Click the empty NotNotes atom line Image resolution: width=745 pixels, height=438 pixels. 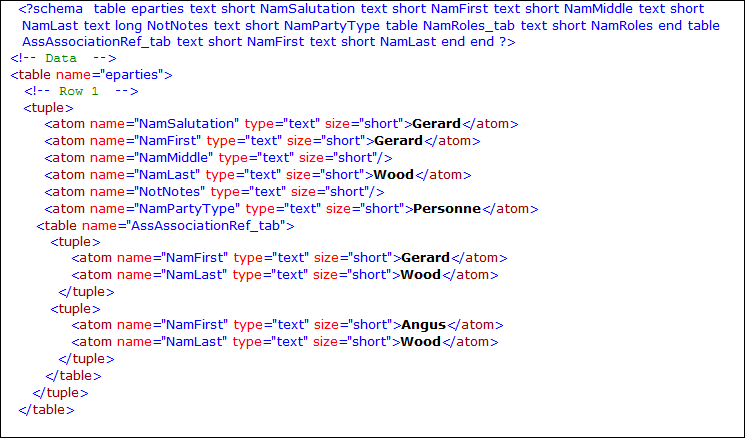point(214,192)
